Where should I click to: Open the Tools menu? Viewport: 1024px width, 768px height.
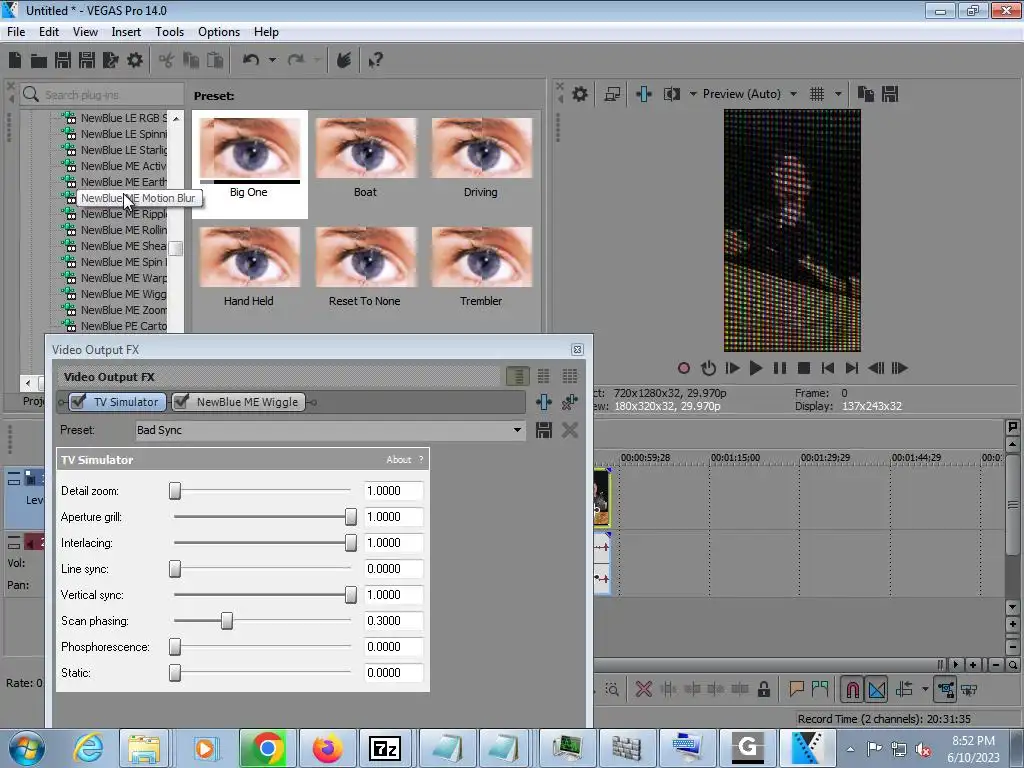point(169,31)
